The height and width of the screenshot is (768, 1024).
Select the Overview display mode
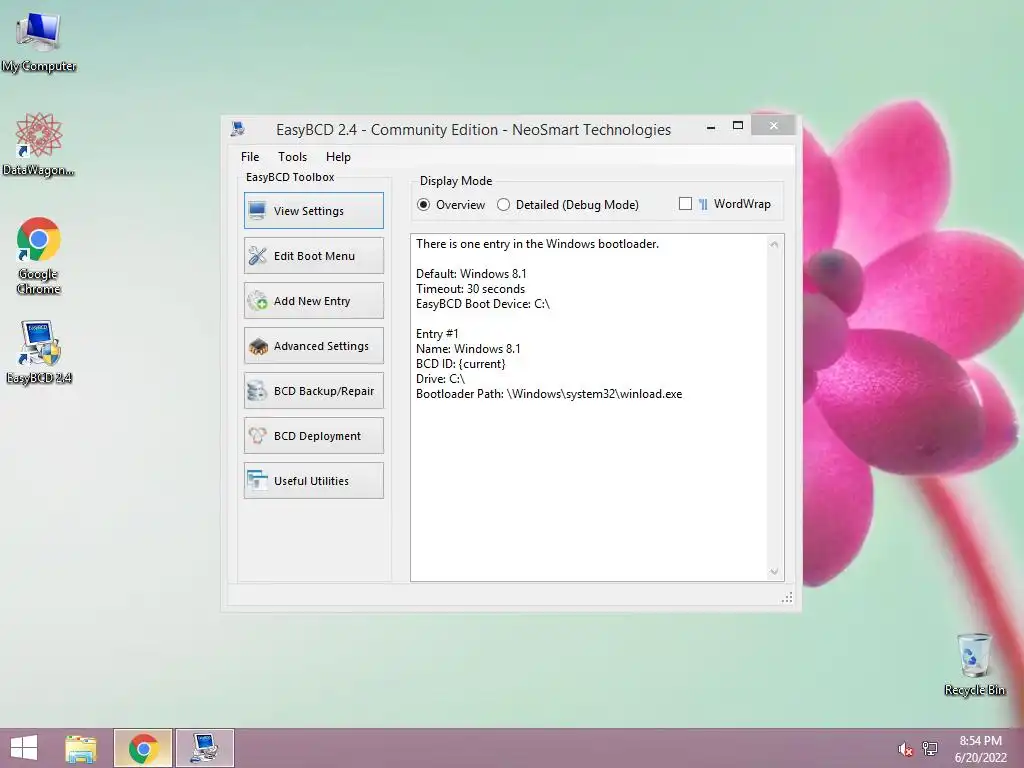452,204
